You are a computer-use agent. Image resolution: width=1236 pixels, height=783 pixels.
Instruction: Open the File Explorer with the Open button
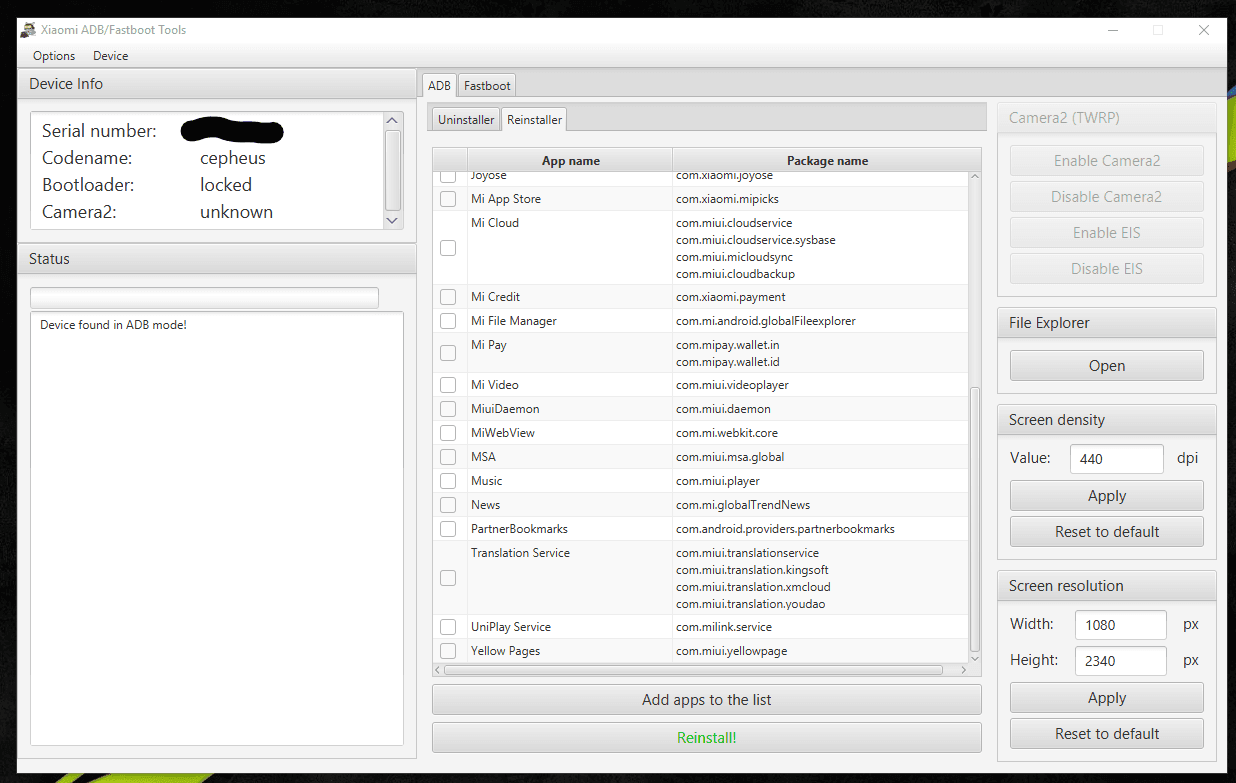click(1107, 366)
